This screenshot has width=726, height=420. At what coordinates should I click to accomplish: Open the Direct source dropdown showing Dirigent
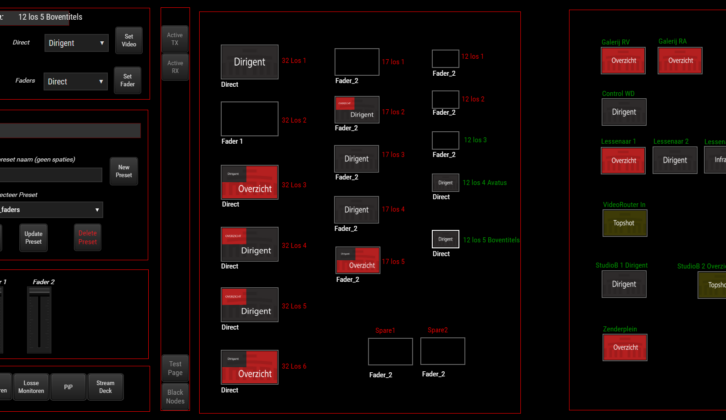[75, 43]
